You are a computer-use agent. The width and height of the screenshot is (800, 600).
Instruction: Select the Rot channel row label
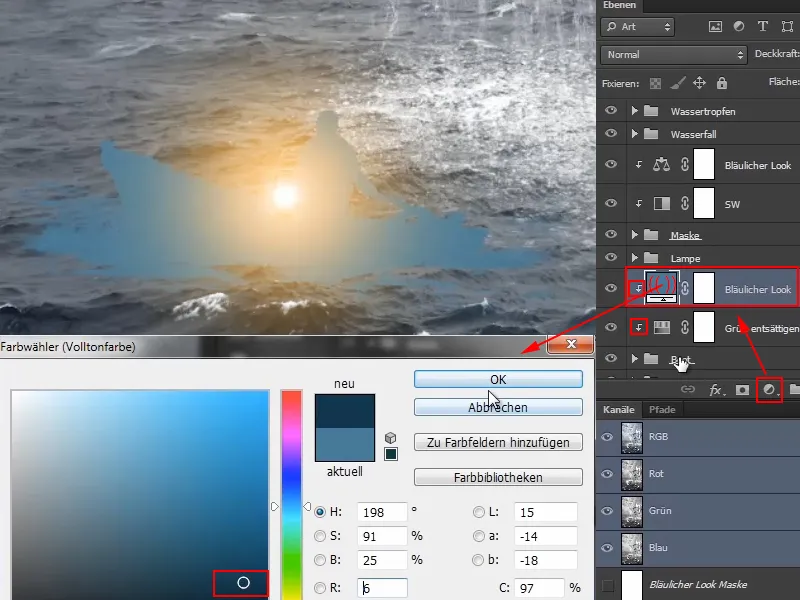(656, 473)
